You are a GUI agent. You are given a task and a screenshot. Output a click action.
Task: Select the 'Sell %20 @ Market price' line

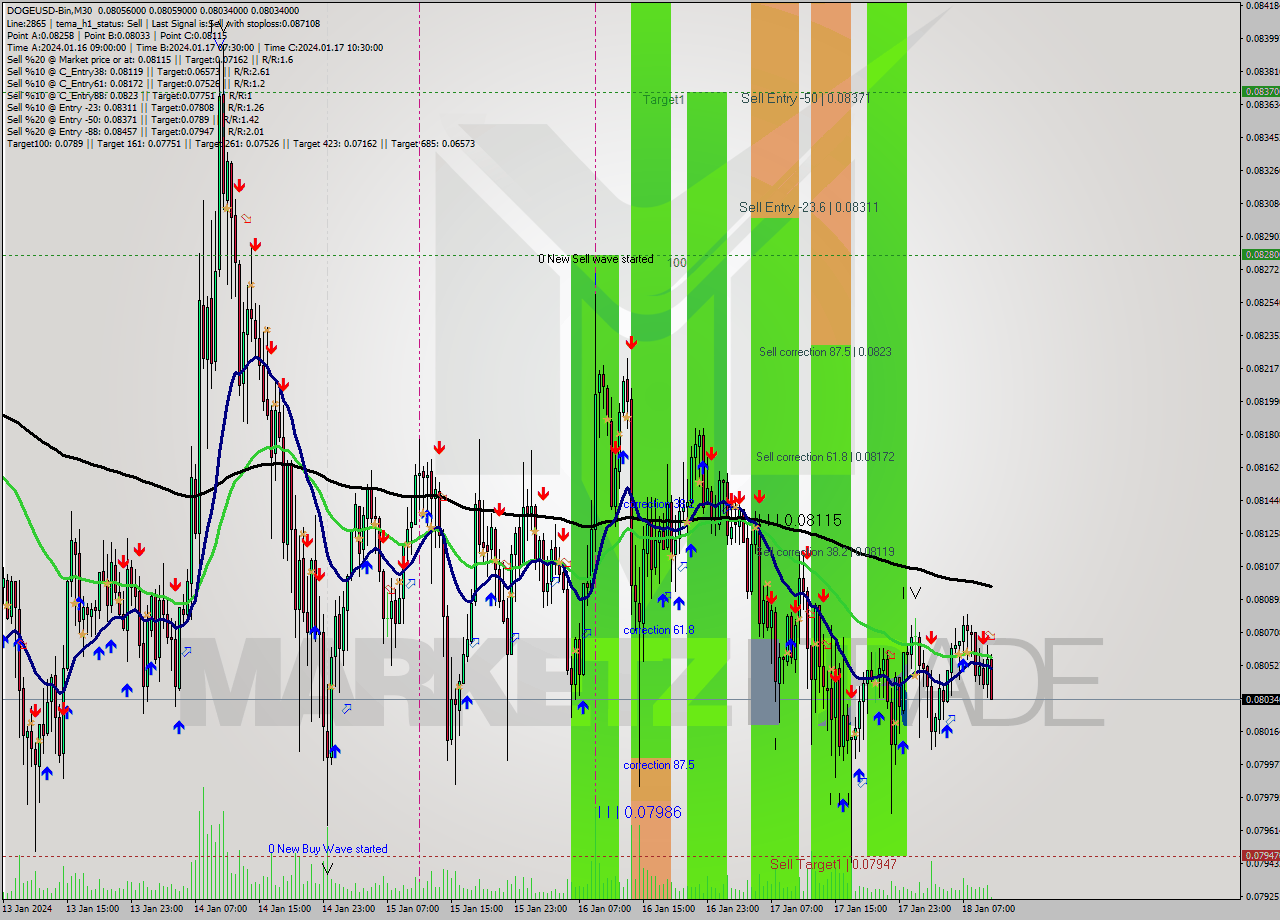click(x=149, y=59)
